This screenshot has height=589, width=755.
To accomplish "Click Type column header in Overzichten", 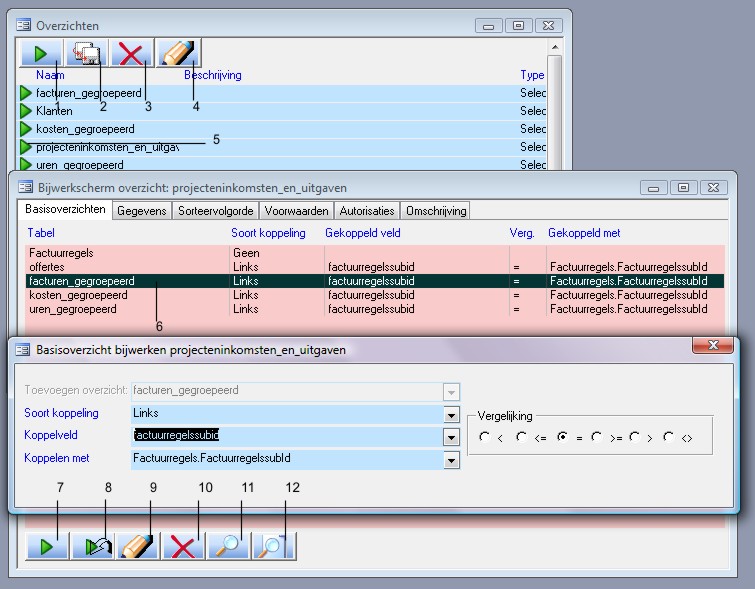I will pos(532,75).
